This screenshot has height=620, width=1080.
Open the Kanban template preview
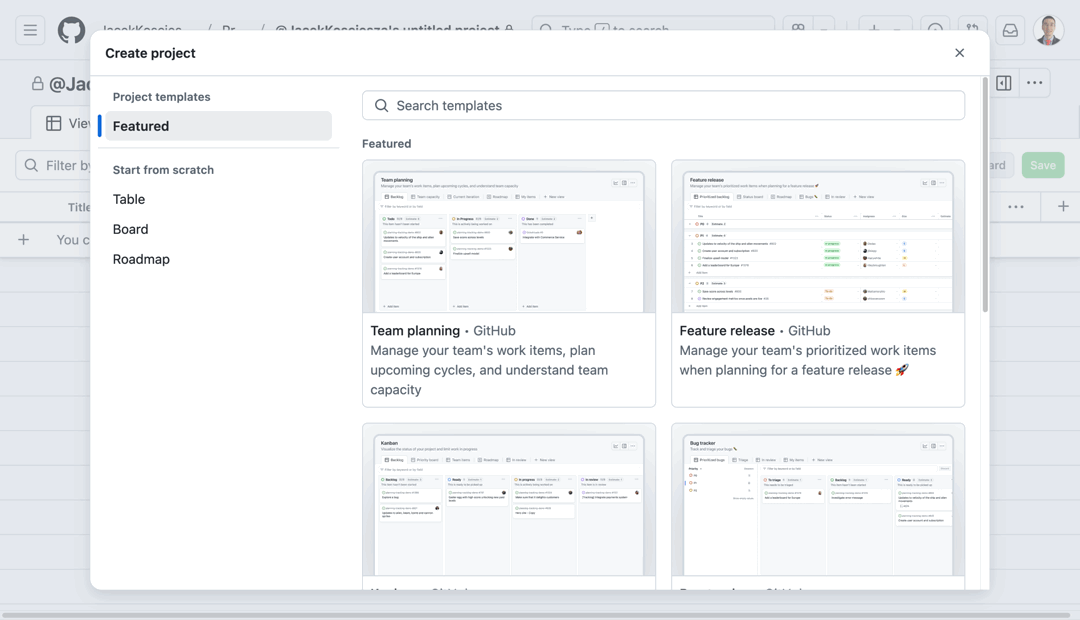tap(509, 500)
